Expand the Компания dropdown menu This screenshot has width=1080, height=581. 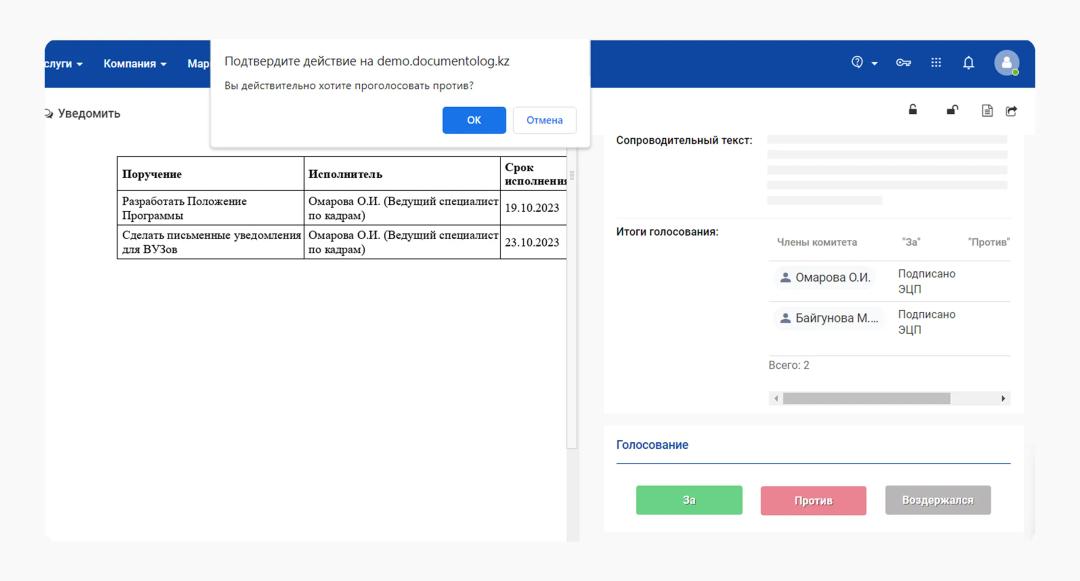tap(135, 64)
